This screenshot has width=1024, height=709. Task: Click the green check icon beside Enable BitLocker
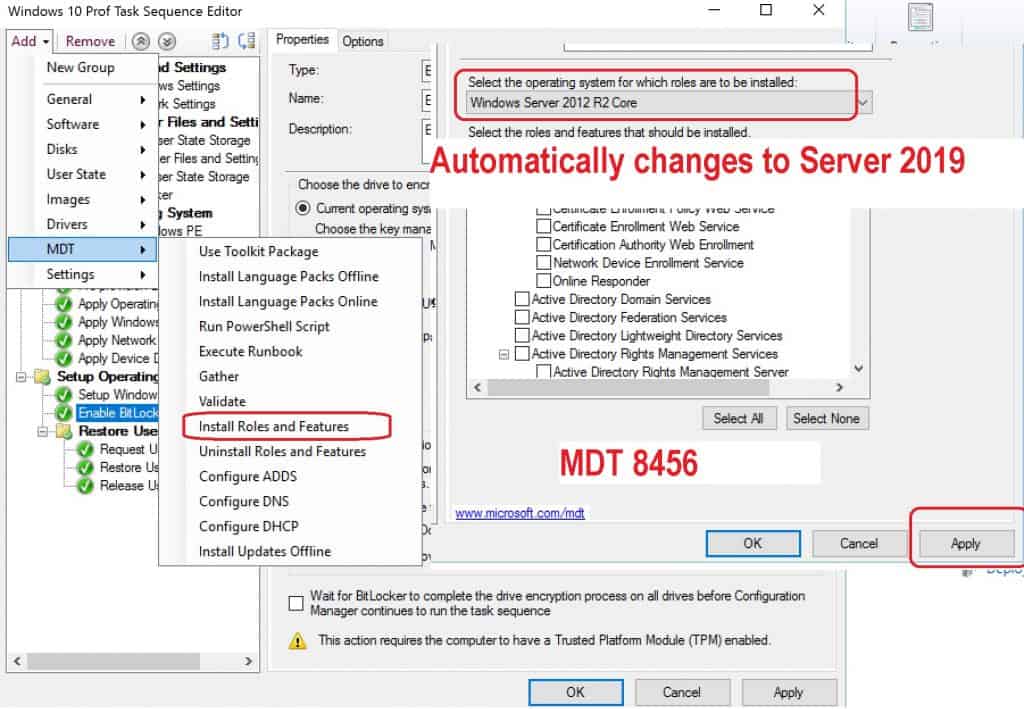63,413
